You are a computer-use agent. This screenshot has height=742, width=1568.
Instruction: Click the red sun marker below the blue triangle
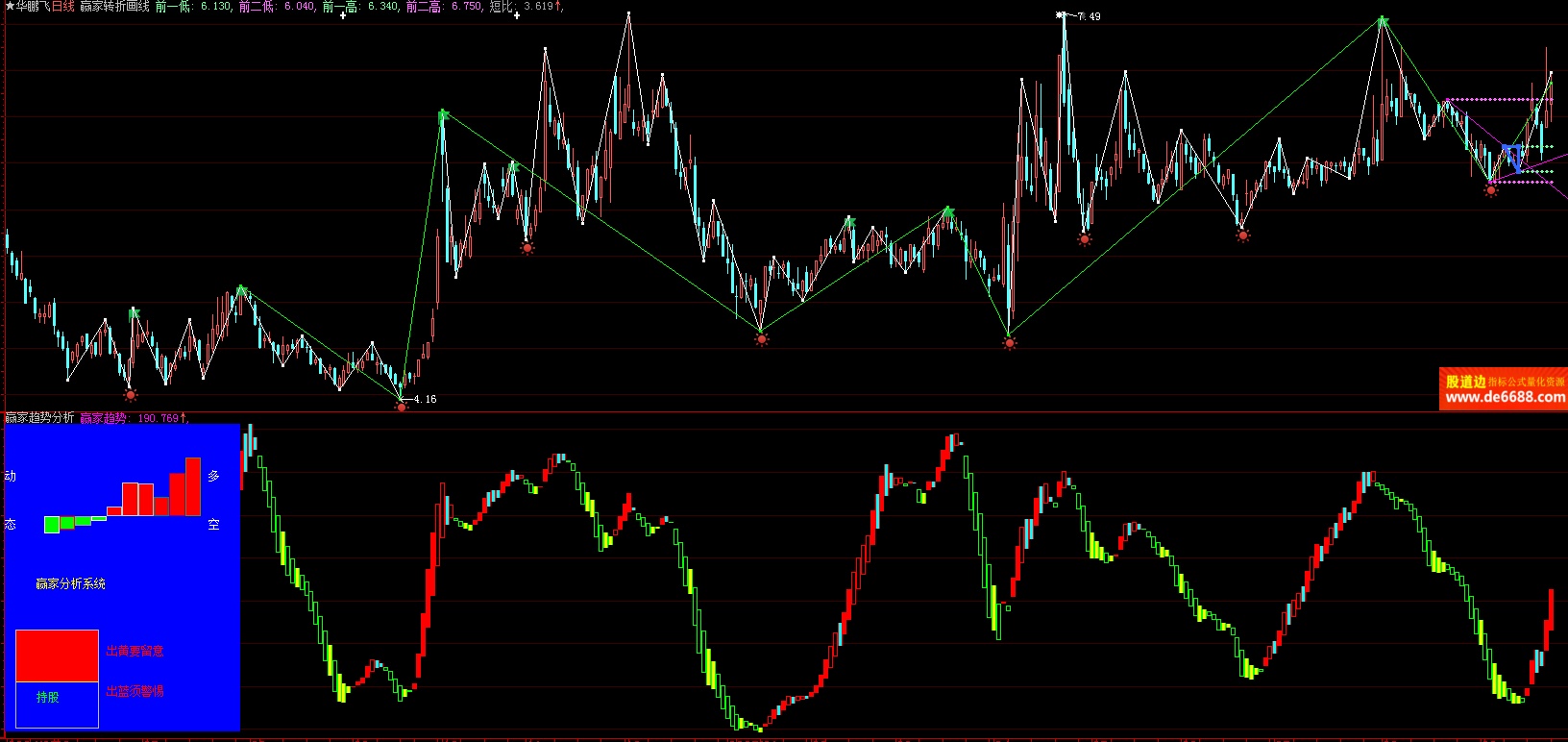(1491, 190)
